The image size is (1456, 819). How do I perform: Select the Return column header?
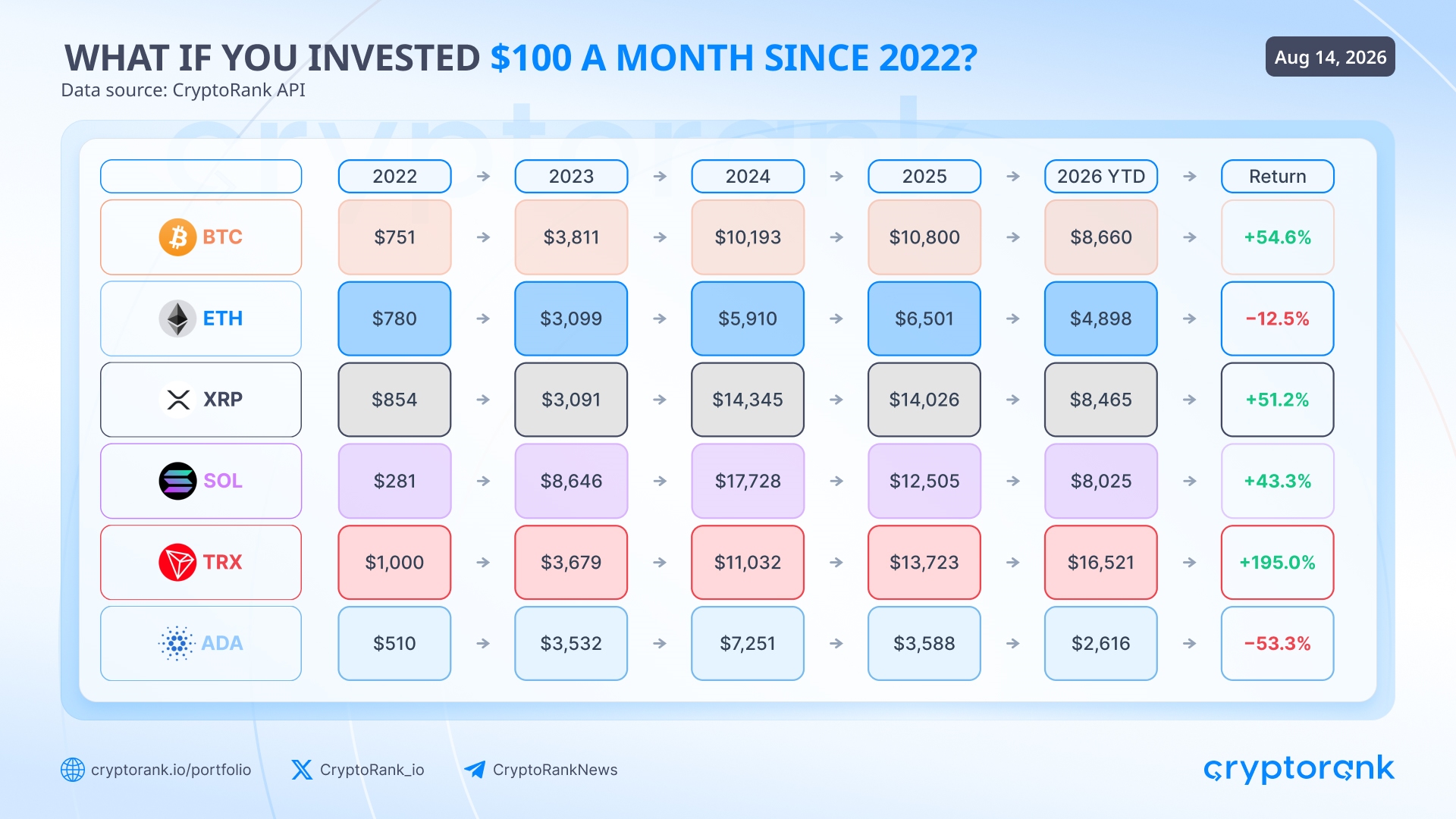point(1278,176)
